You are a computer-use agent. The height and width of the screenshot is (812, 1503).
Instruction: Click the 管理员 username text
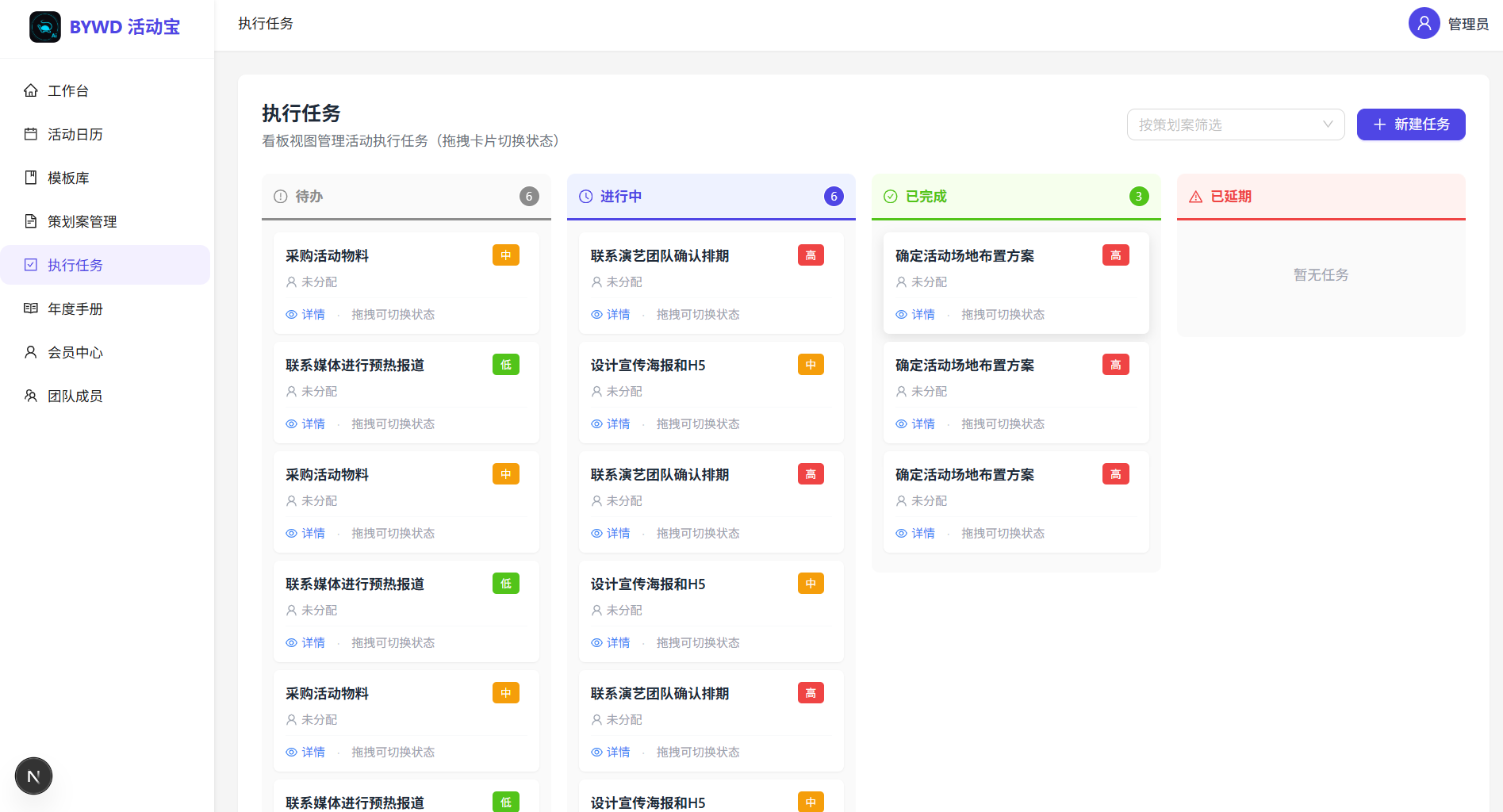(1468, 25)
